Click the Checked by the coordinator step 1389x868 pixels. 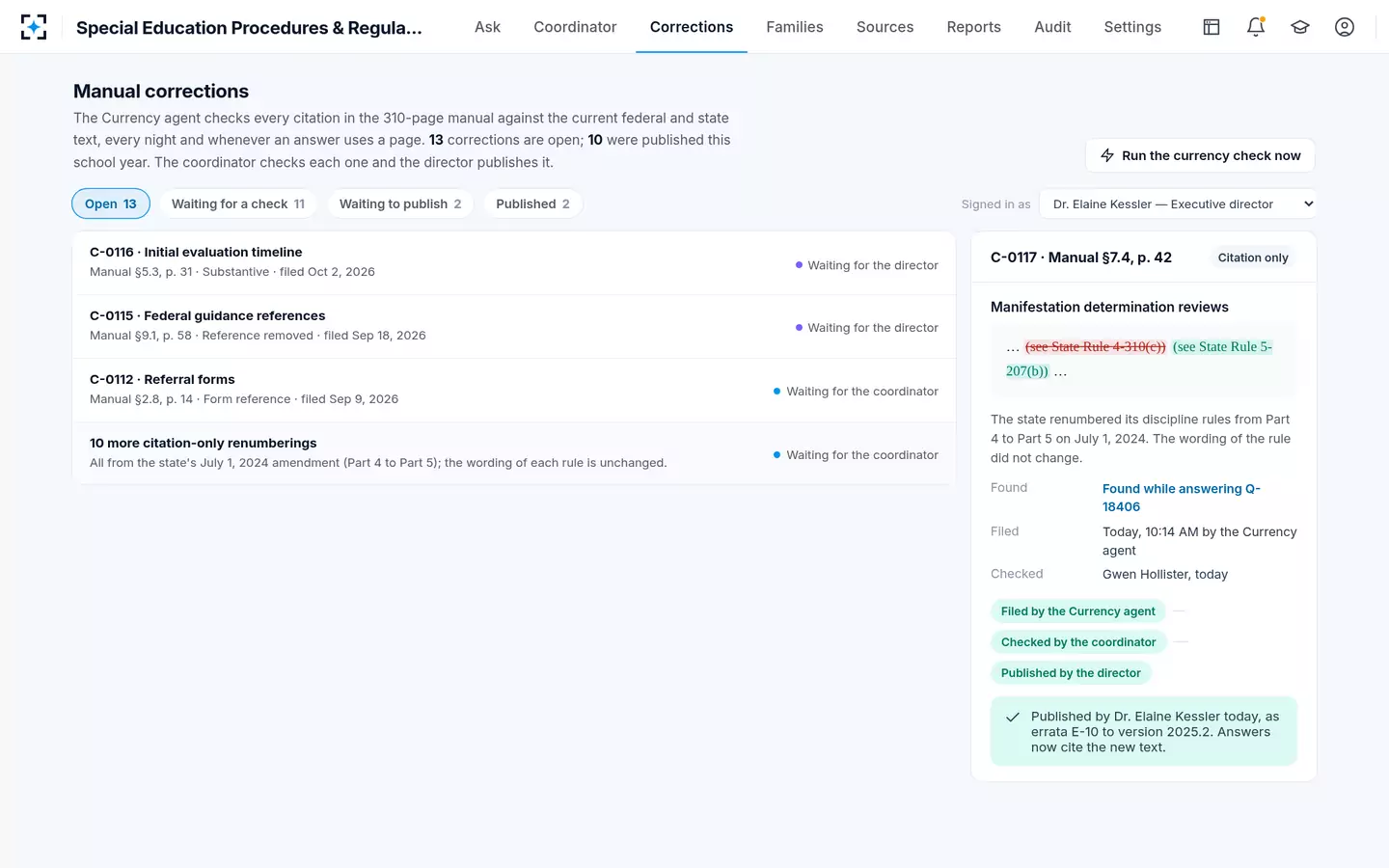tap(1078, 642)
